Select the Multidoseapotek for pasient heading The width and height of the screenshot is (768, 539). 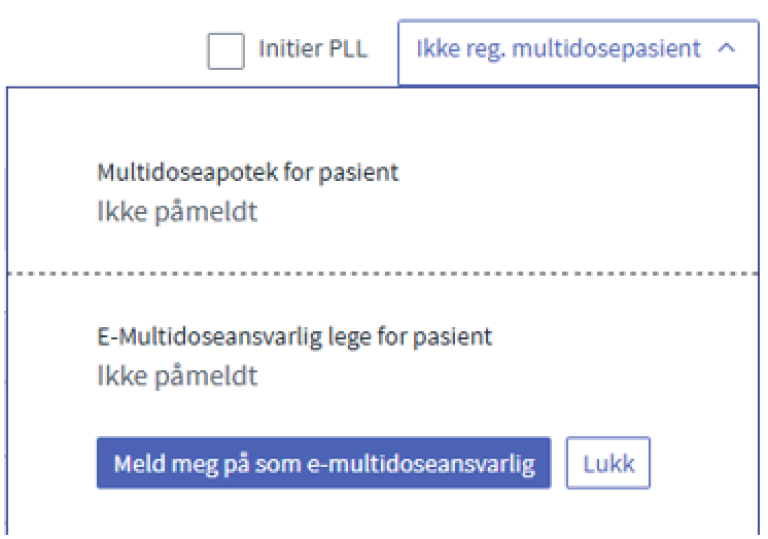point(248,173)
